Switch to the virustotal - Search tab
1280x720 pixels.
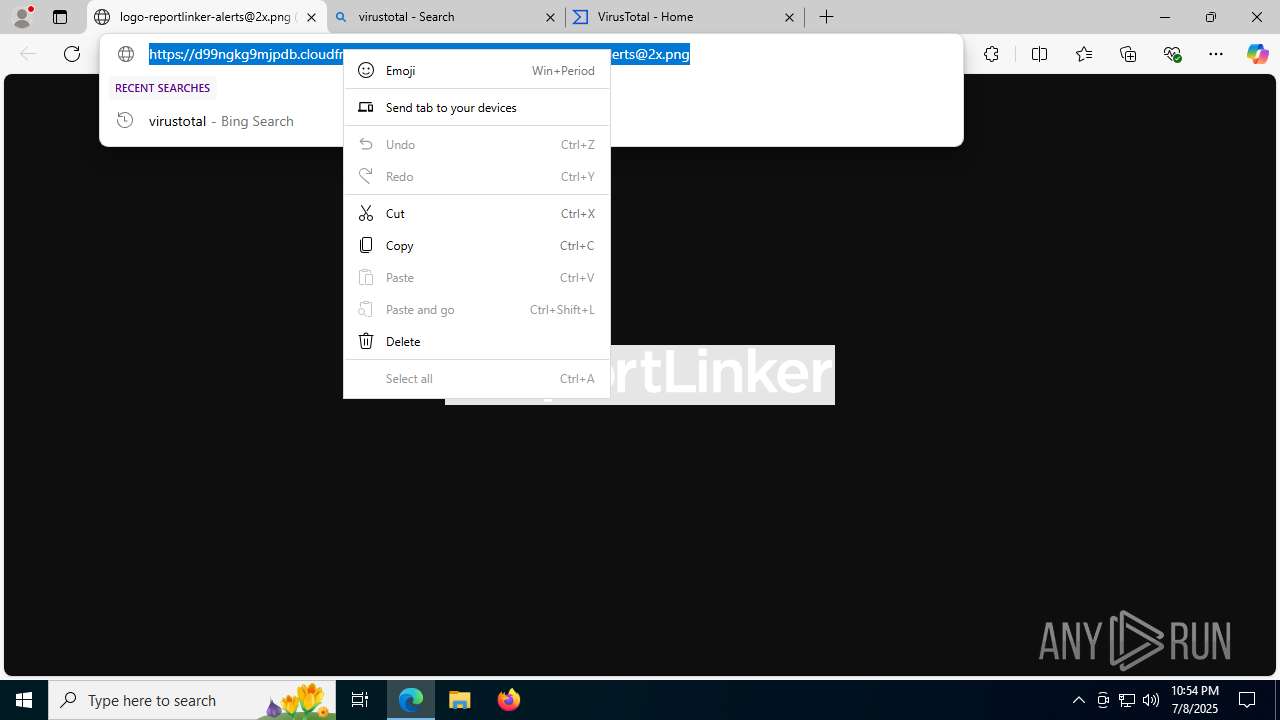coord(446,17)
